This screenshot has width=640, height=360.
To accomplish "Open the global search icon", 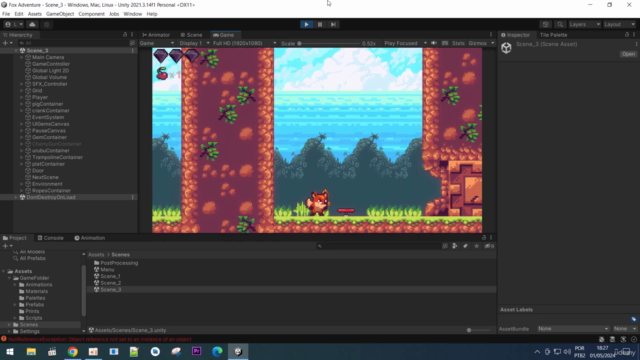I will tap(560, 24).
